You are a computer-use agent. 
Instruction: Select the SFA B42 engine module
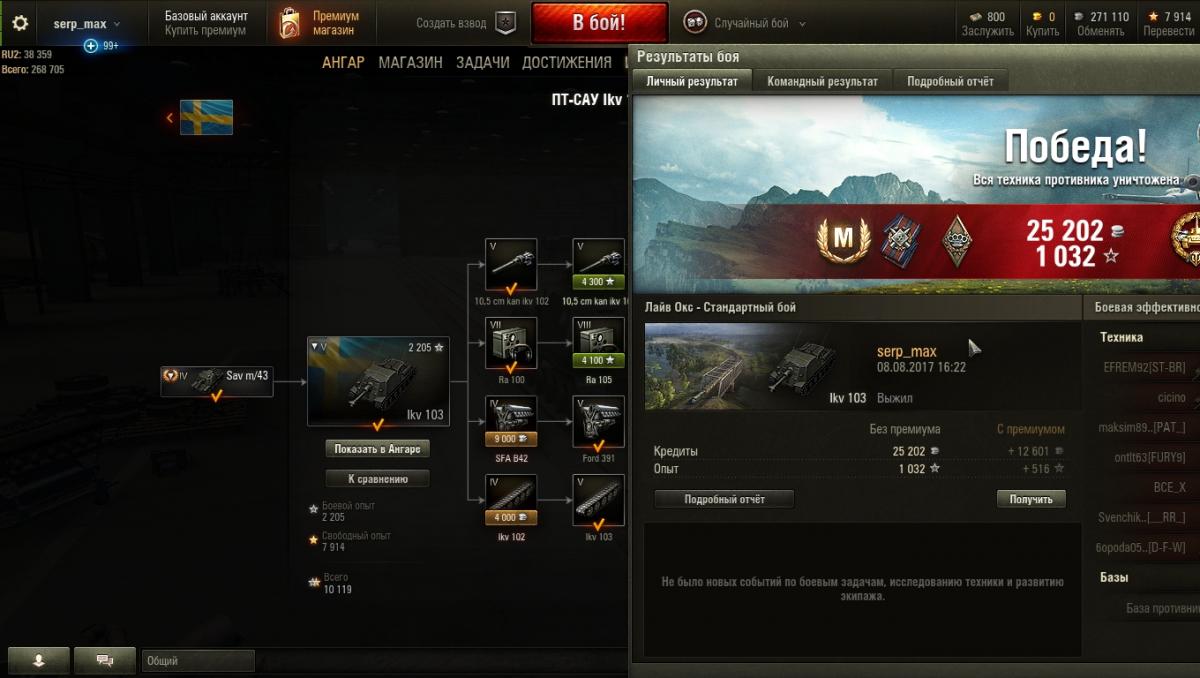[x=511, y=422]
